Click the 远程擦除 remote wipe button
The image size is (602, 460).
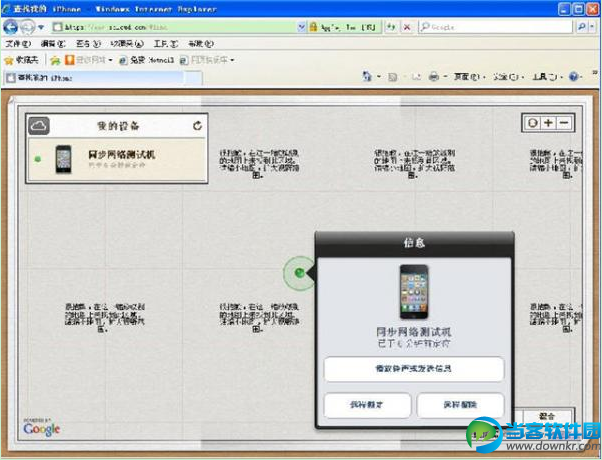click(460, 405)
